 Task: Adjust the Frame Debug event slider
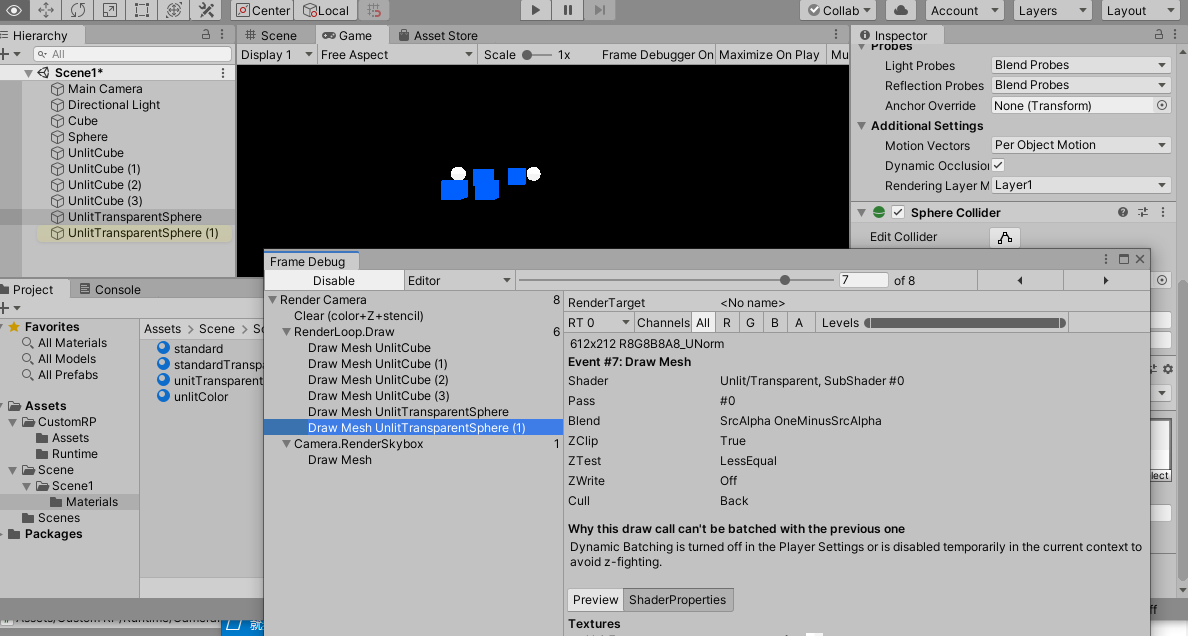click(784, 281)
